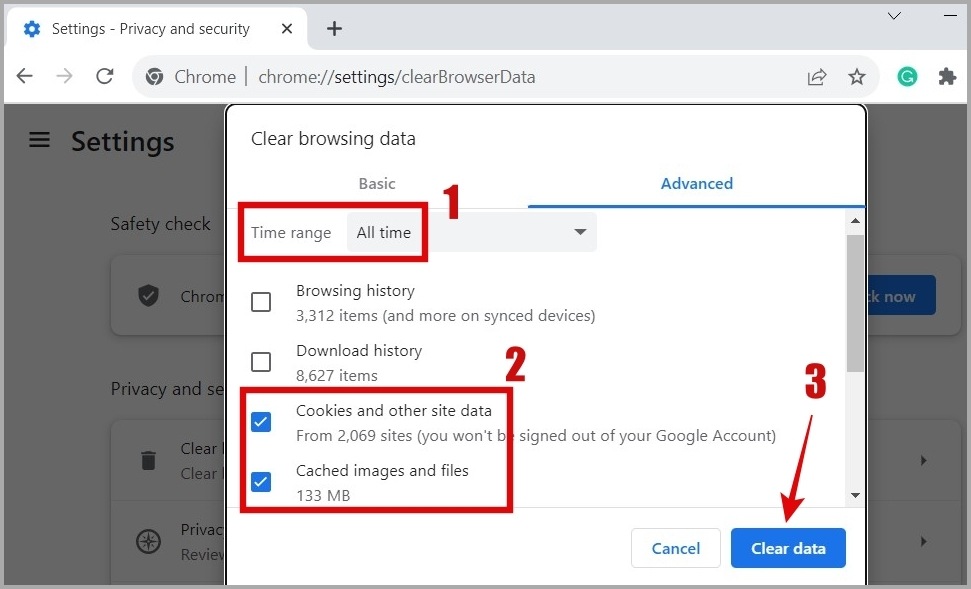Open a new tab with plus button
971x589 pixels.
point(334,28)
